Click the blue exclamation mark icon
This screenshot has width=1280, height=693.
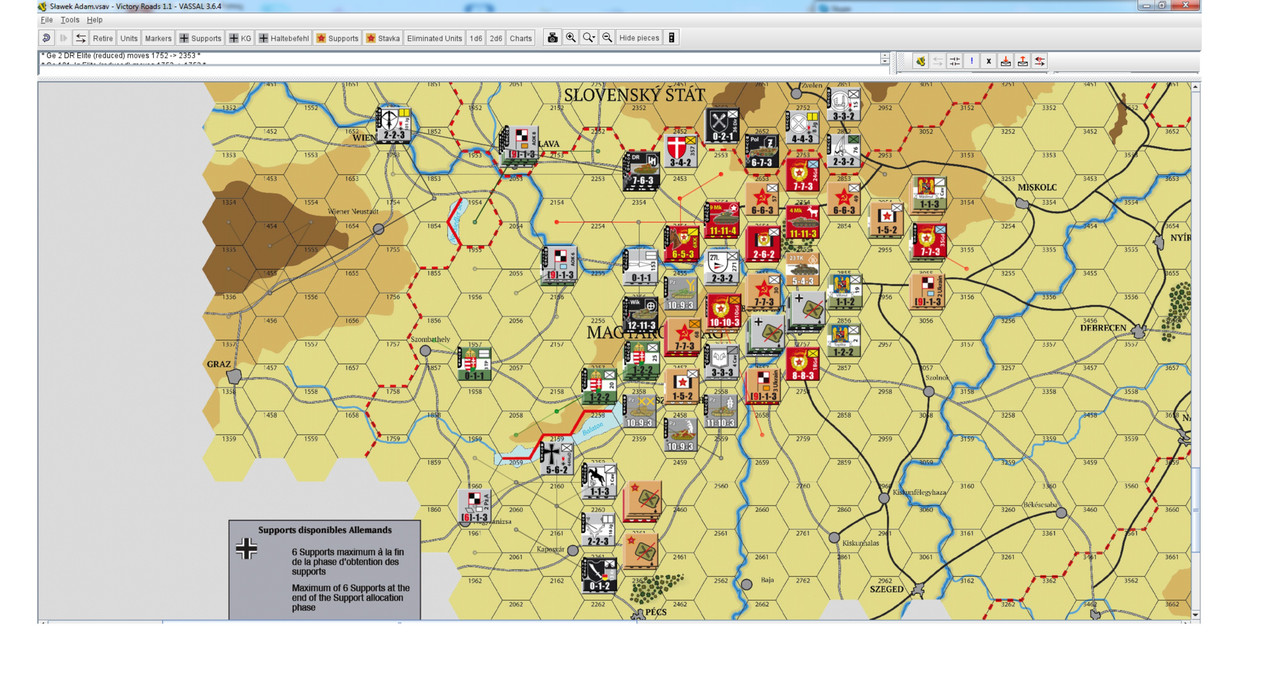point(972,61)
